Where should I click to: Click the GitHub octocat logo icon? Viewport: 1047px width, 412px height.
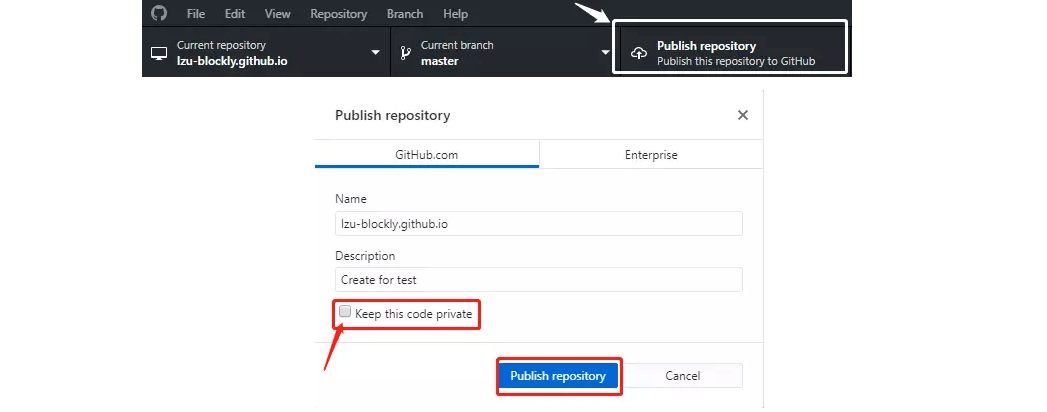pyautogui.click(x=158, y=13)
